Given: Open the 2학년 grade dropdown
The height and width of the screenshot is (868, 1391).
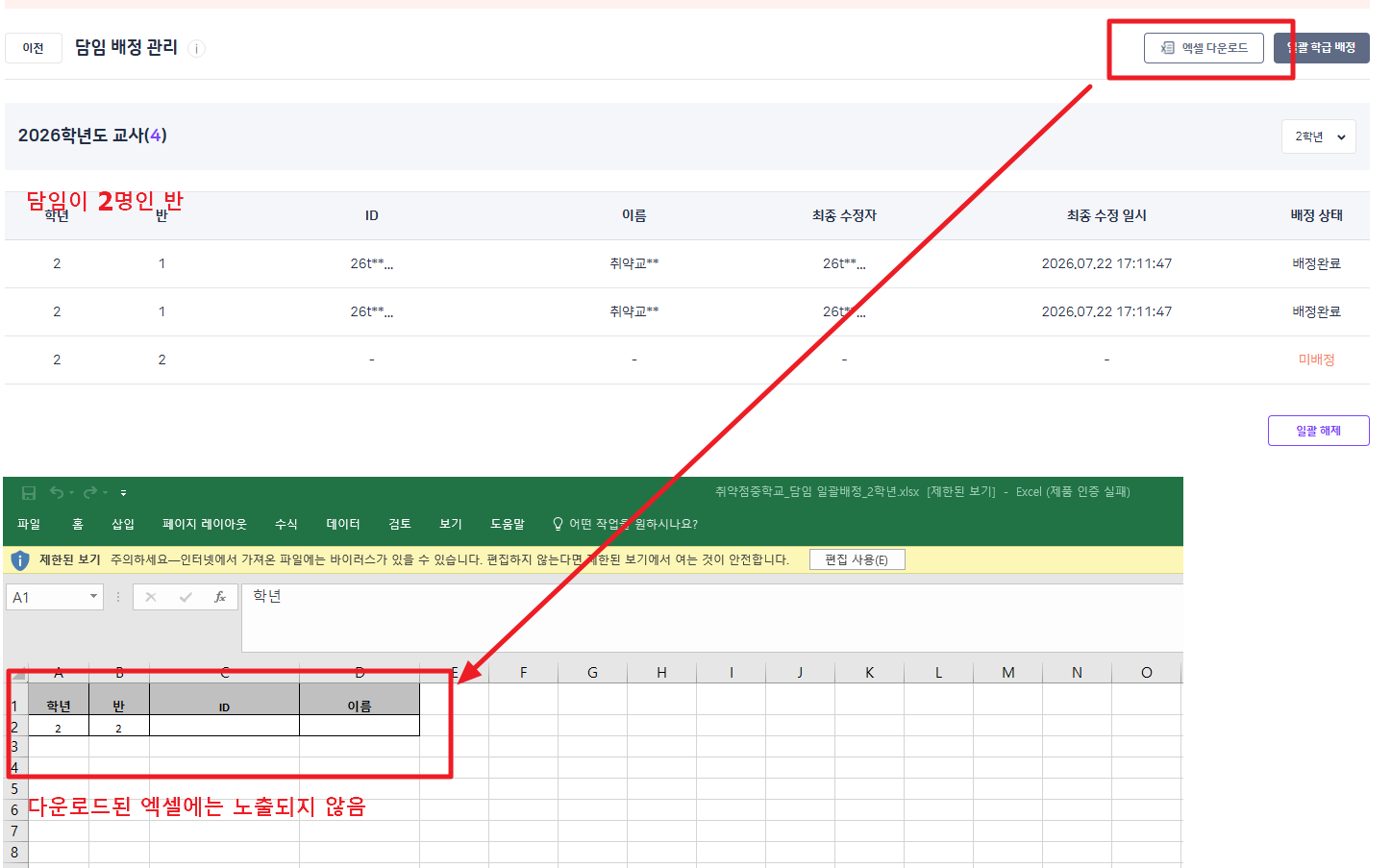Looking at the screenshot, I should coord(1319,136).
